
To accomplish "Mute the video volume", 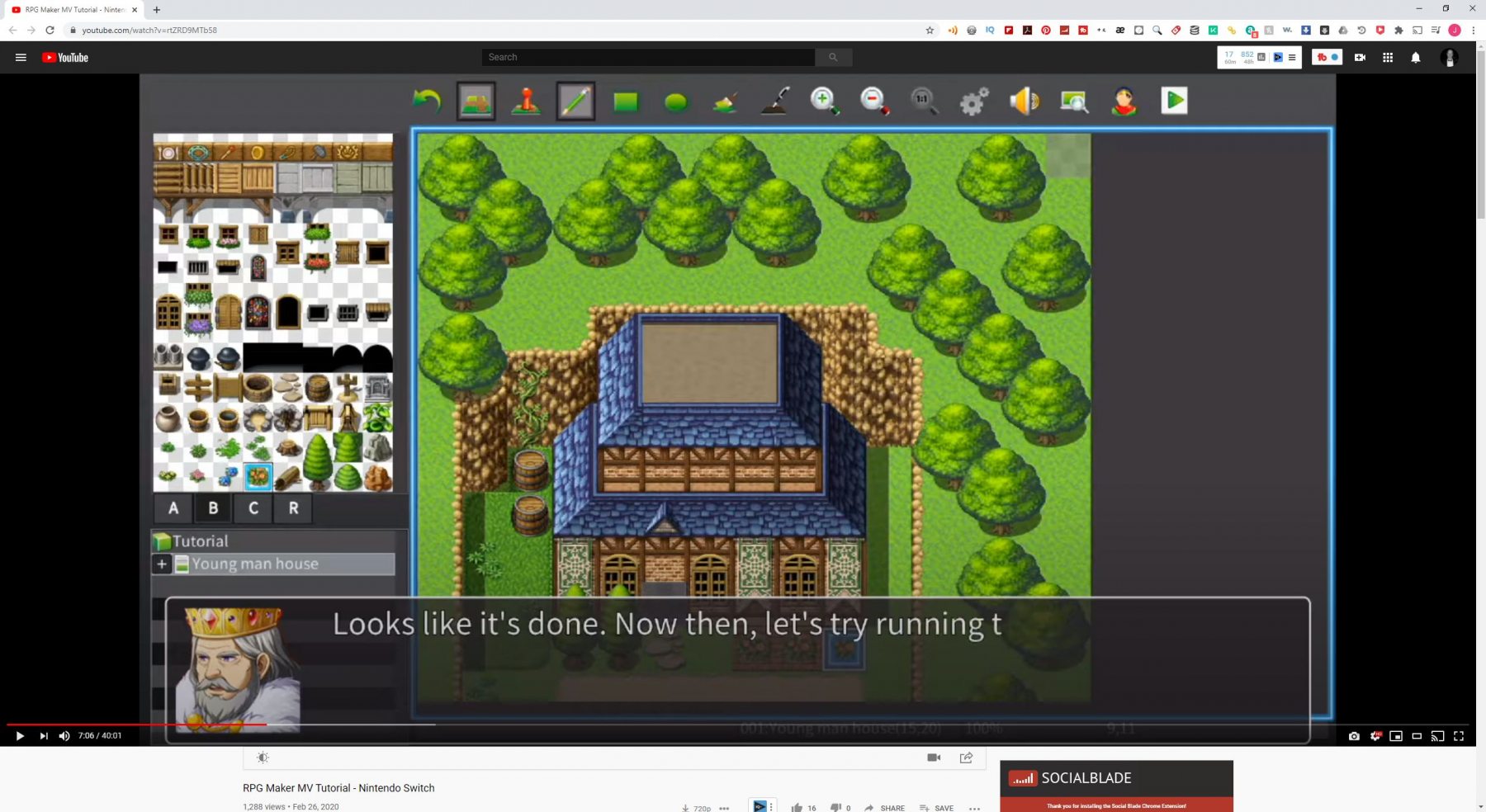I will click(64, 736).
